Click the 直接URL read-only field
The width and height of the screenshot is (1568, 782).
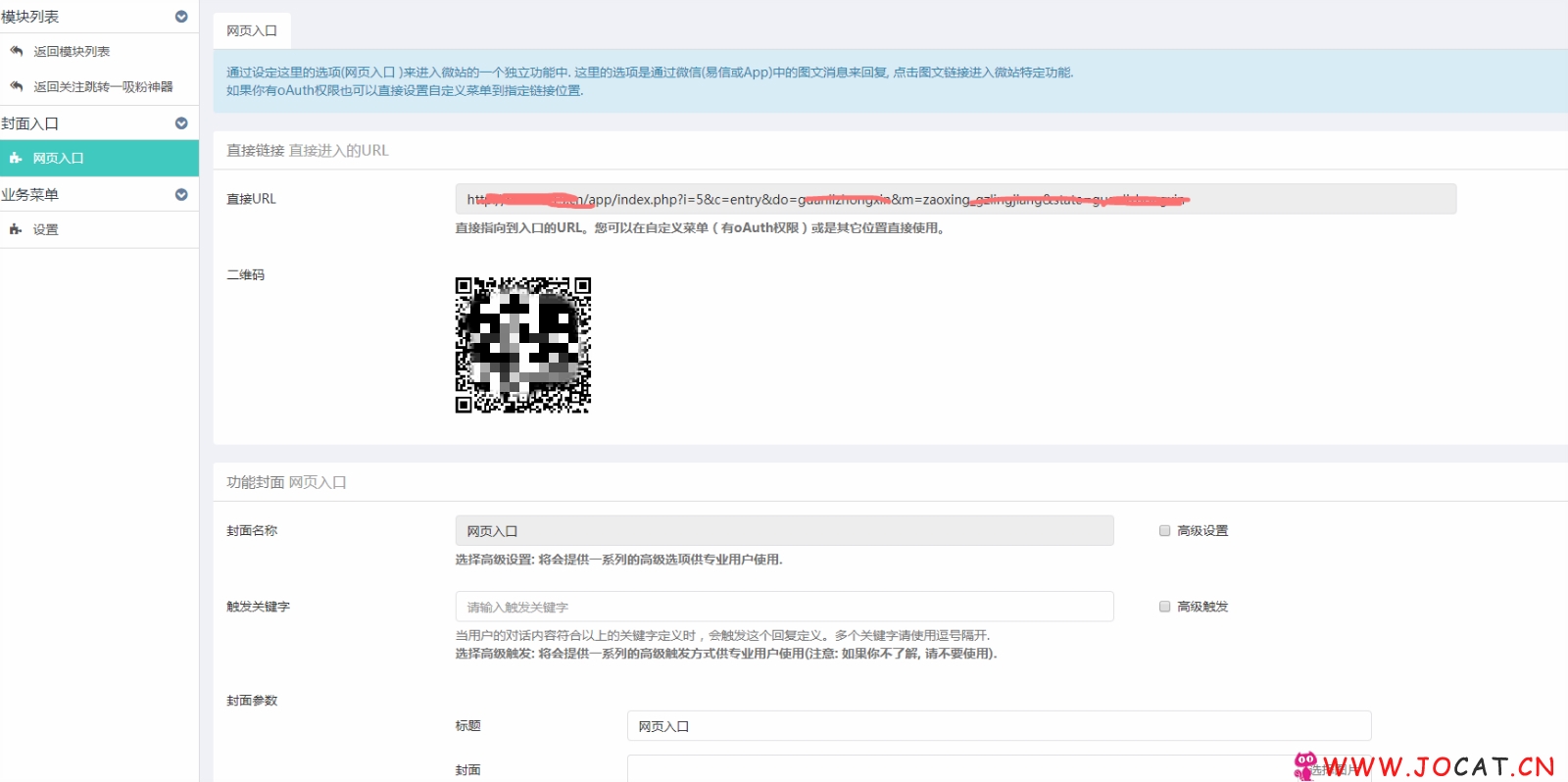pyautogui.click(x=955, y=199)
